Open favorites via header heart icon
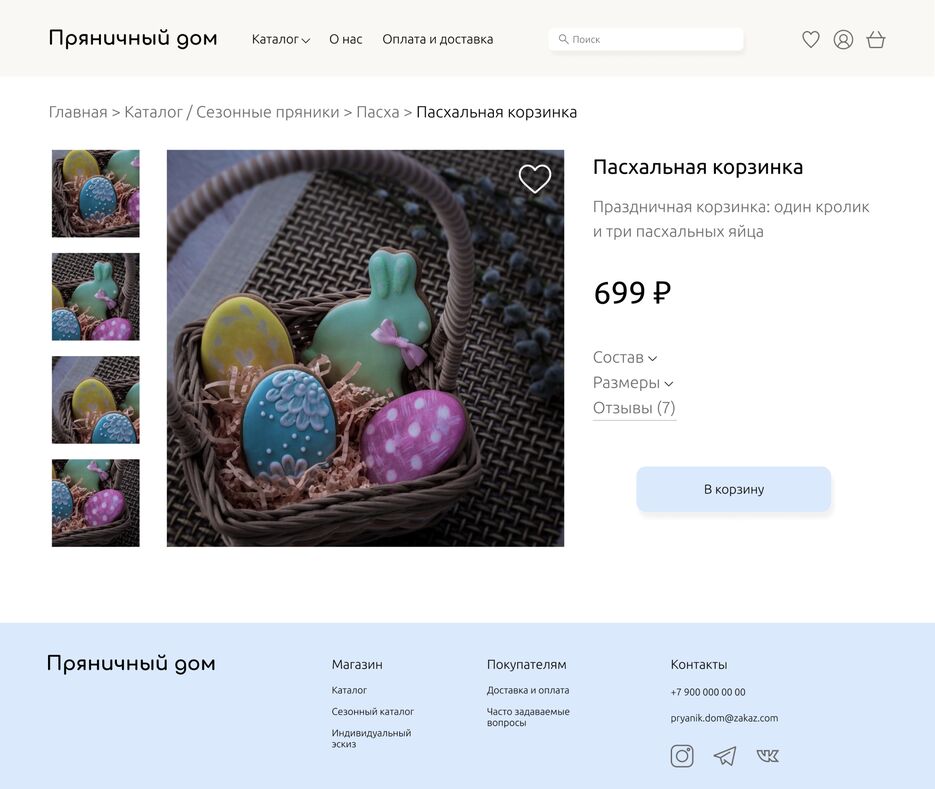The width and height of the screenshot is (935, 789). point(810,39)
